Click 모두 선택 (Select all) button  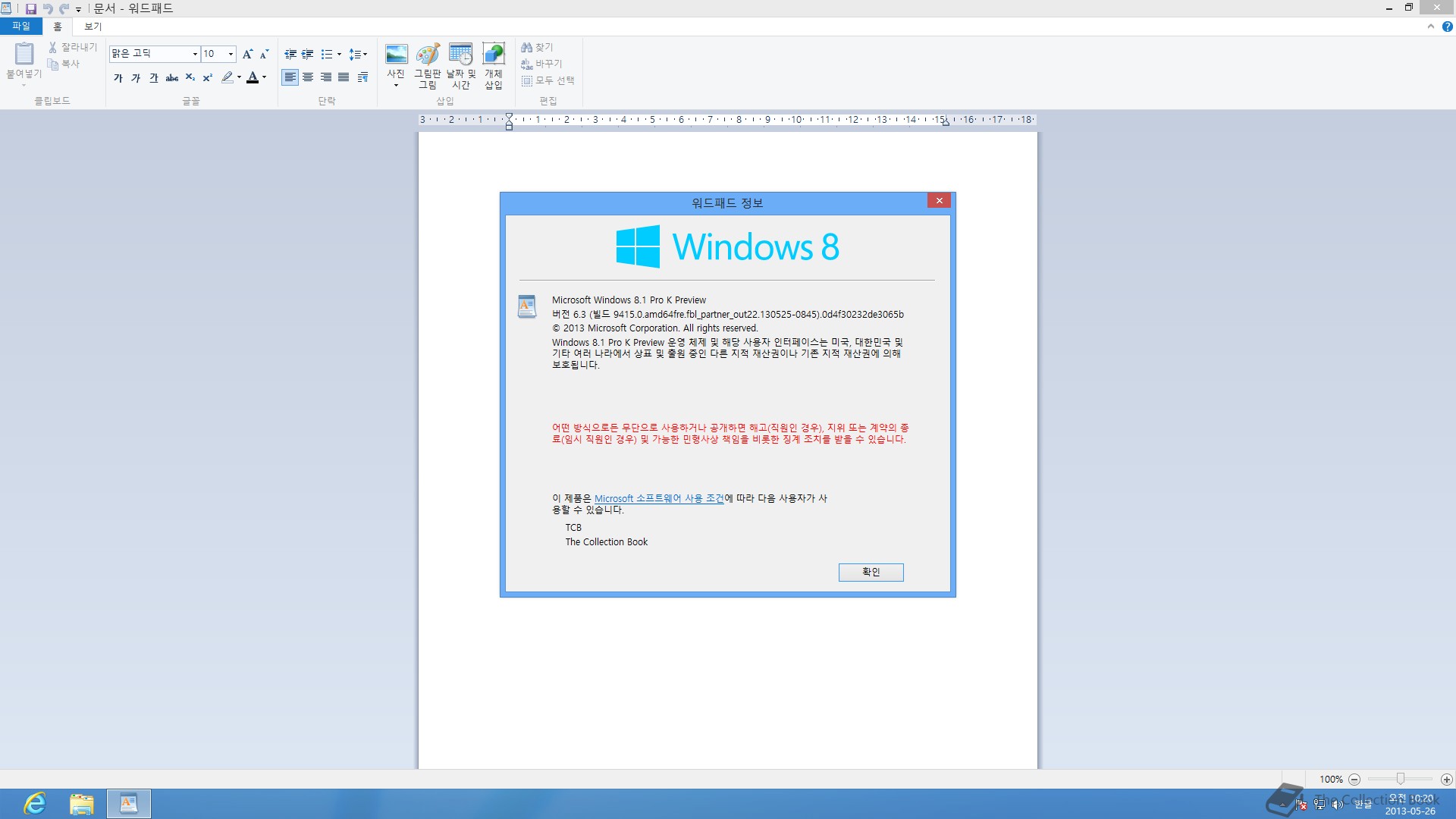[548, 80]
